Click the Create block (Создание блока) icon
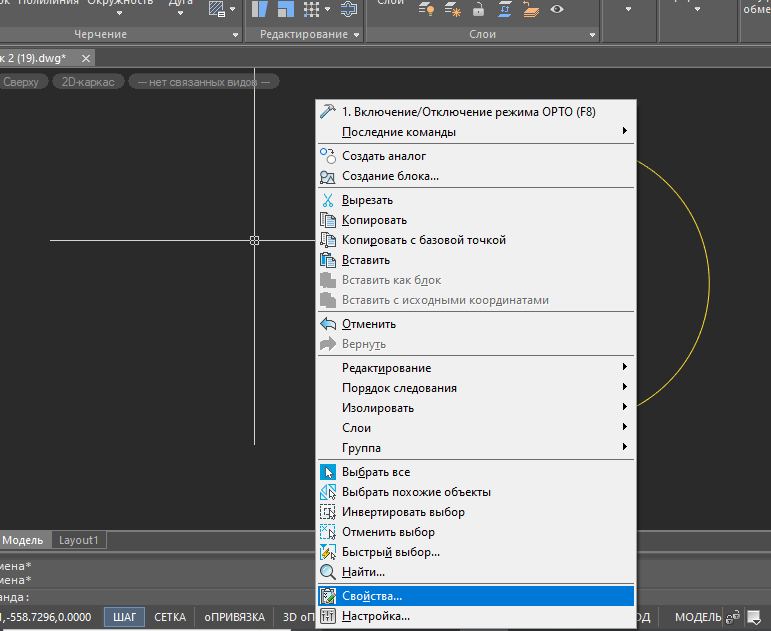Screen dimensions: 771x631 pyautogui.click(x=328, y=176)
